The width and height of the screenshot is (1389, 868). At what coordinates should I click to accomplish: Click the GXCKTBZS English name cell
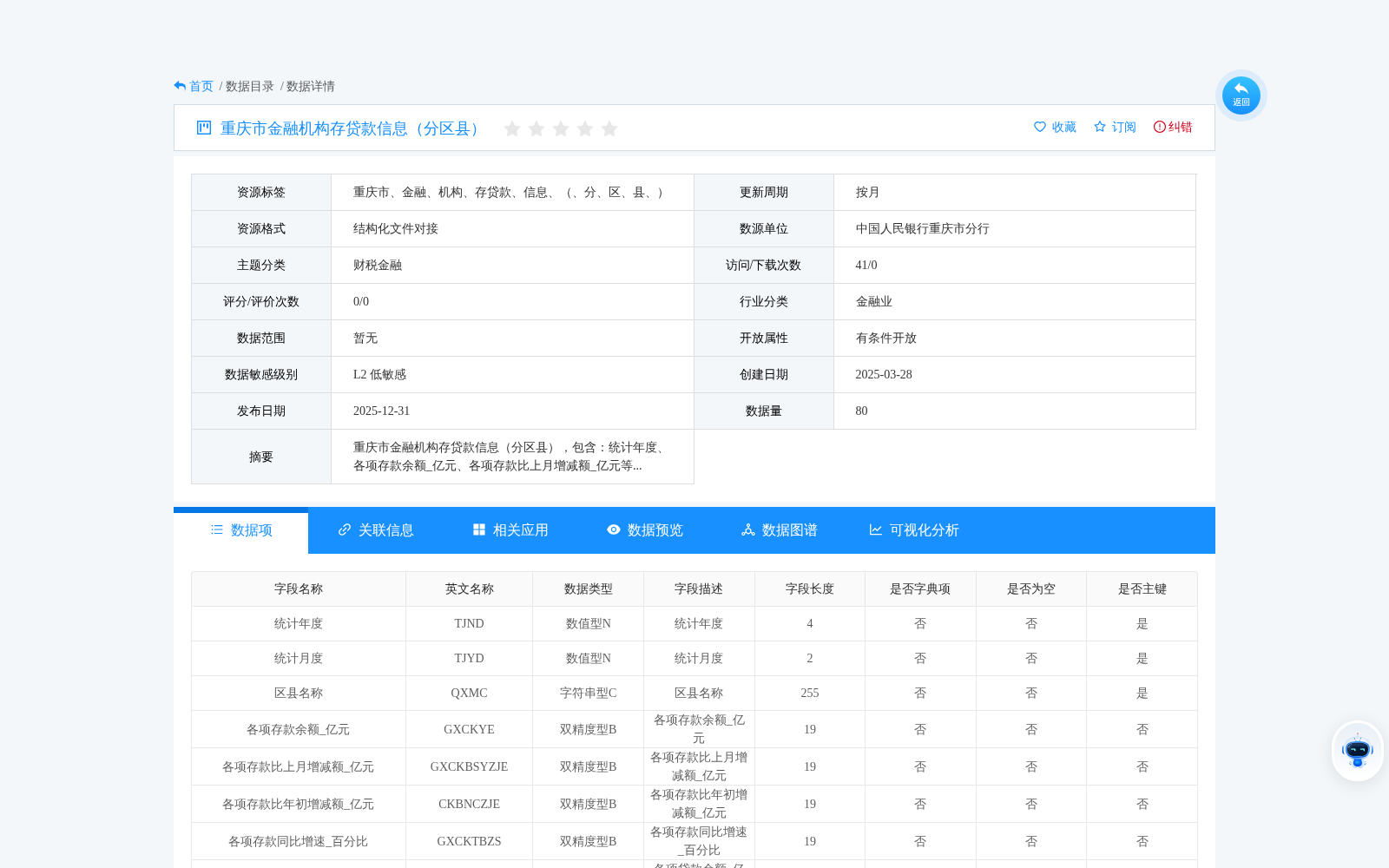pos(470,842)
